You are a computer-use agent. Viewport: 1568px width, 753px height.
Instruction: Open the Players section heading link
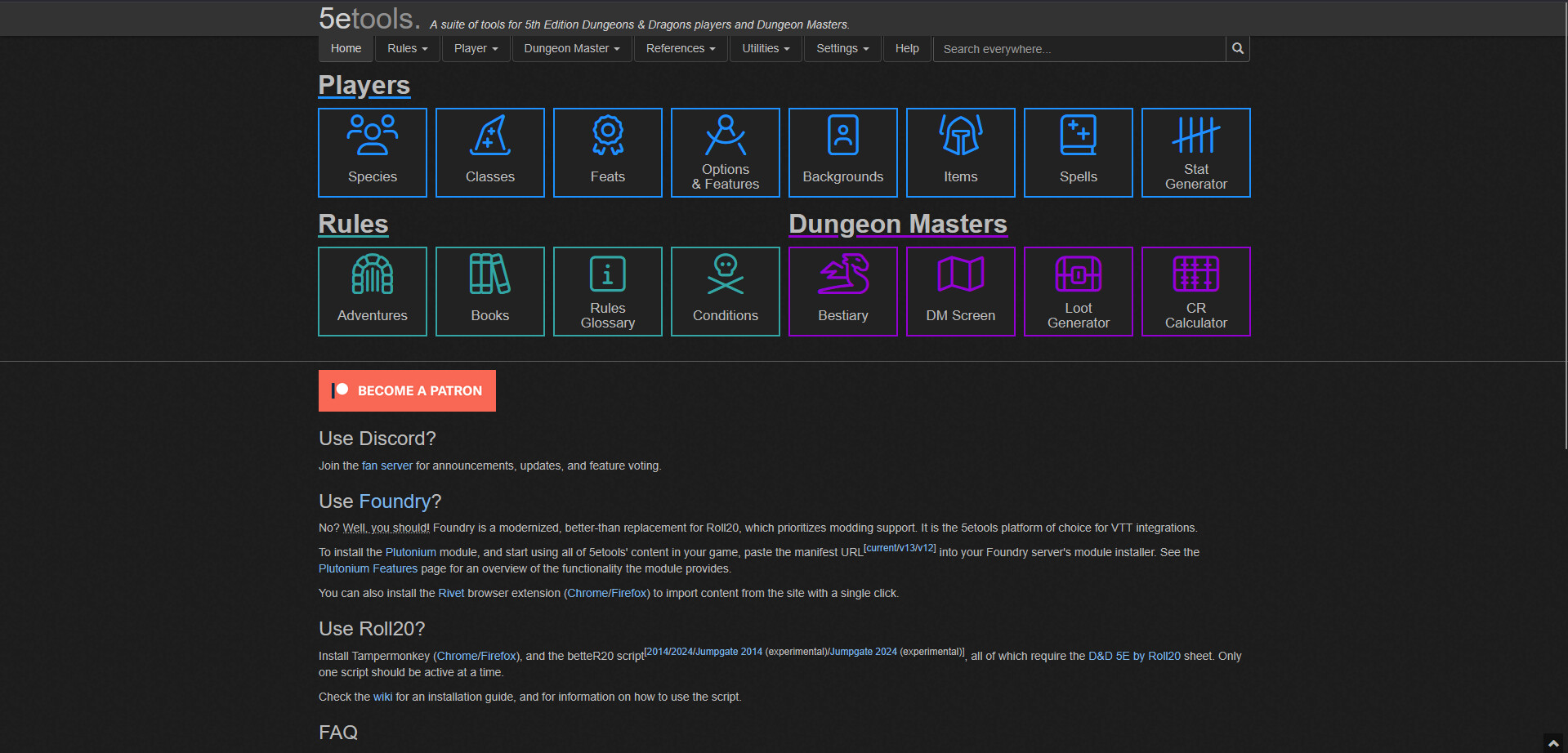(364, 85)
